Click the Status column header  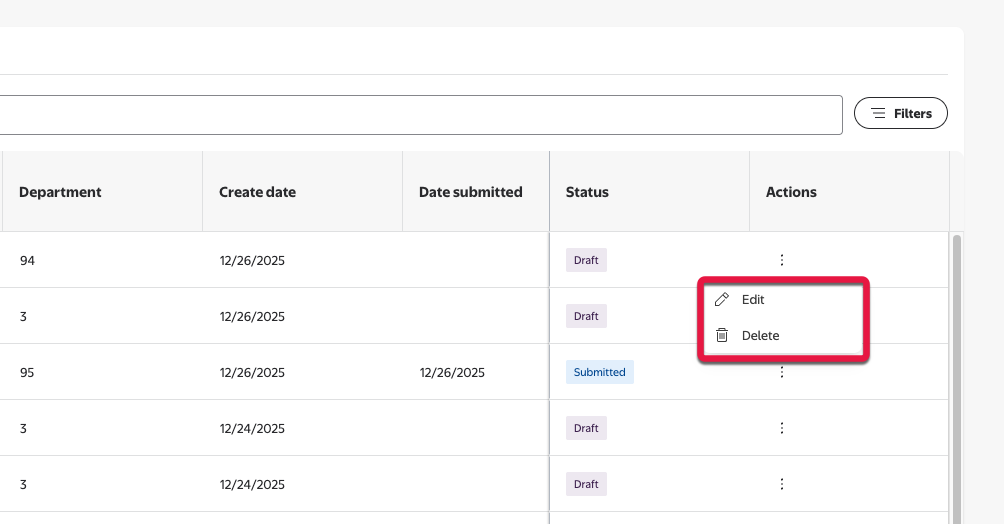[587, 192]
